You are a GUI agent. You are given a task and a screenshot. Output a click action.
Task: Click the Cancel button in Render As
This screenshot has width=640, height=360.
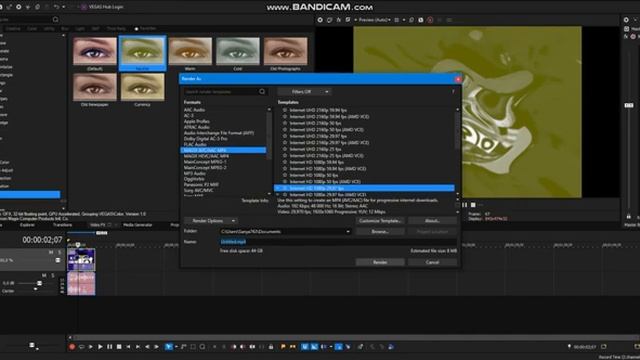[x=432, y=262]
